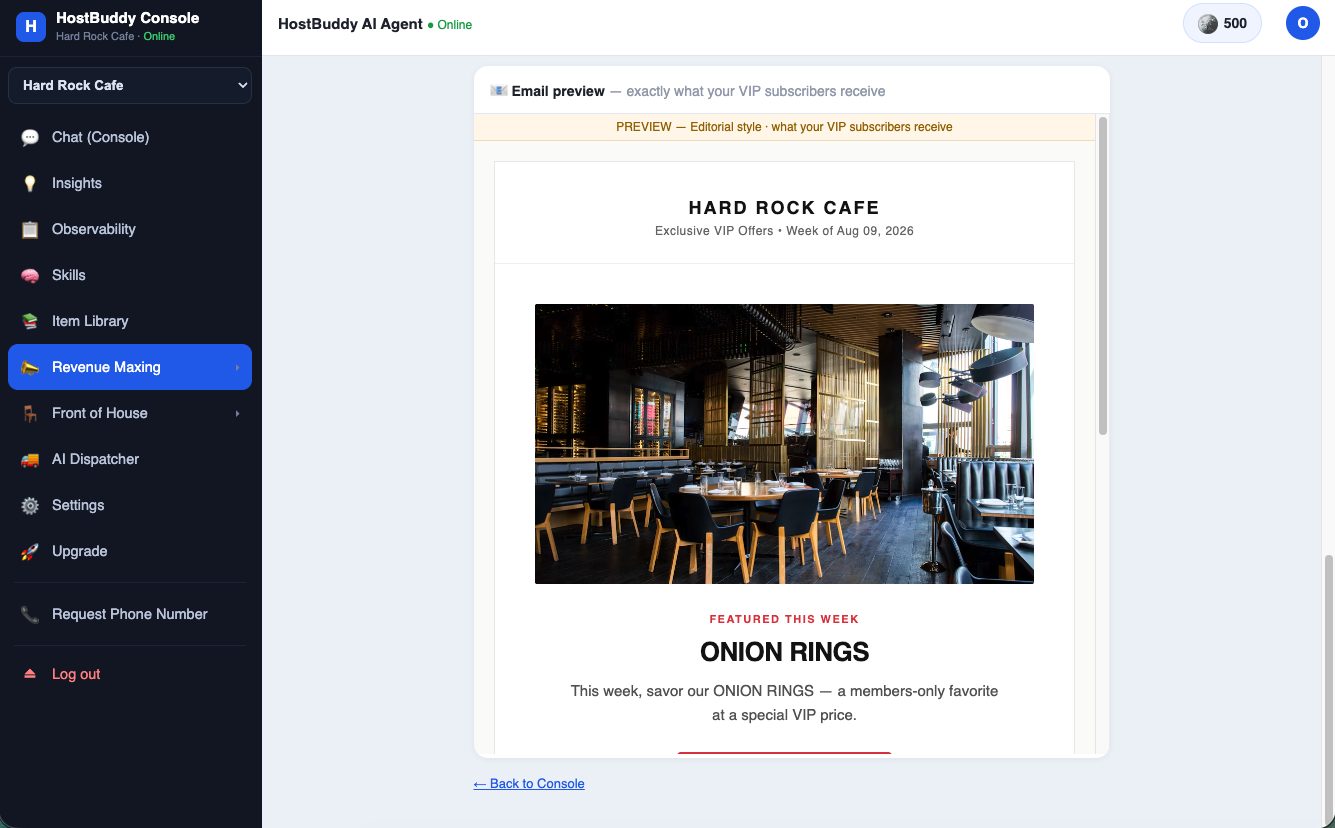Click the 500 credits balance pill
The height and width of the screenshot is (828, 1335).
tap(1222, 23)
